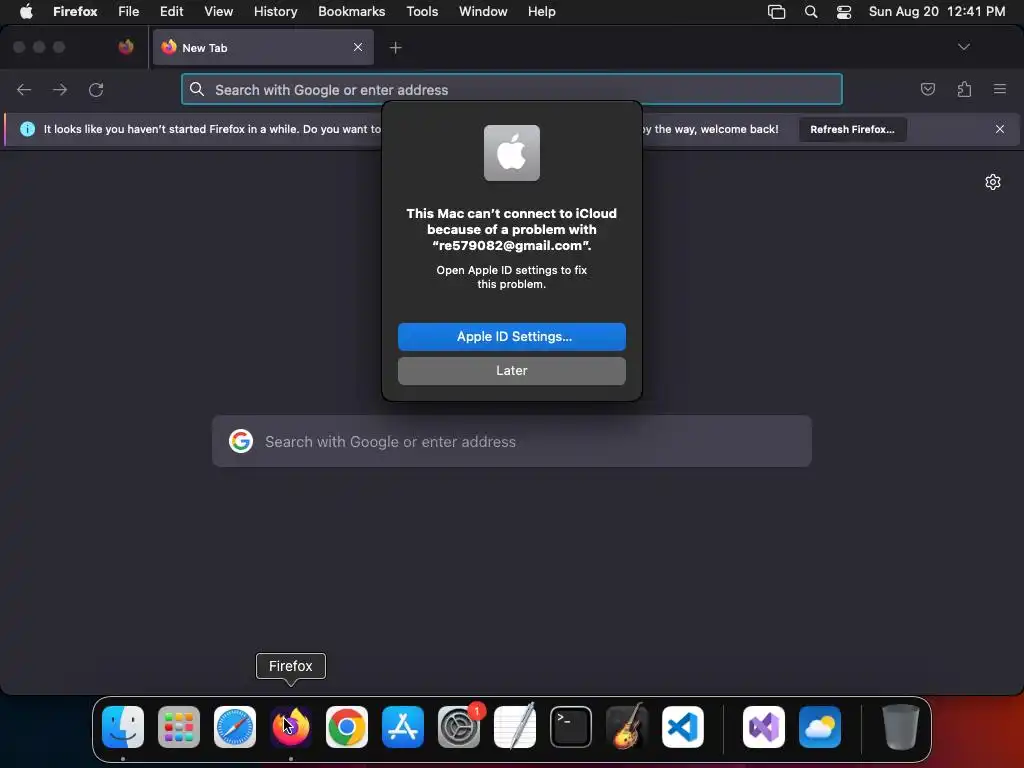Open Google Chrome from the Dock

click(347, 727)
